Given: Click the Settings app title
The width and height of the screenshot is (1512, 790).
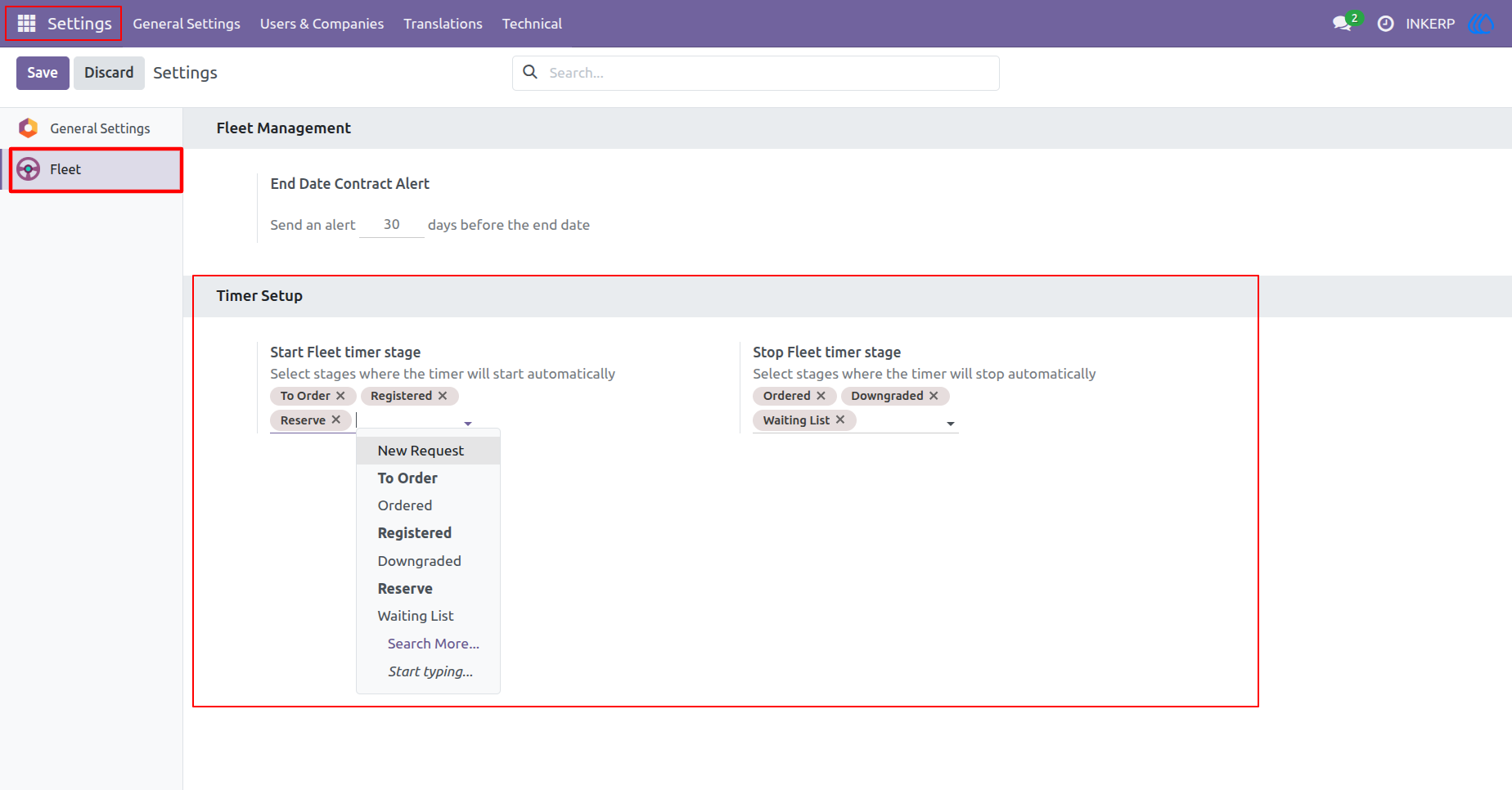Looking at the screenshot, I should tap(79, 24).
